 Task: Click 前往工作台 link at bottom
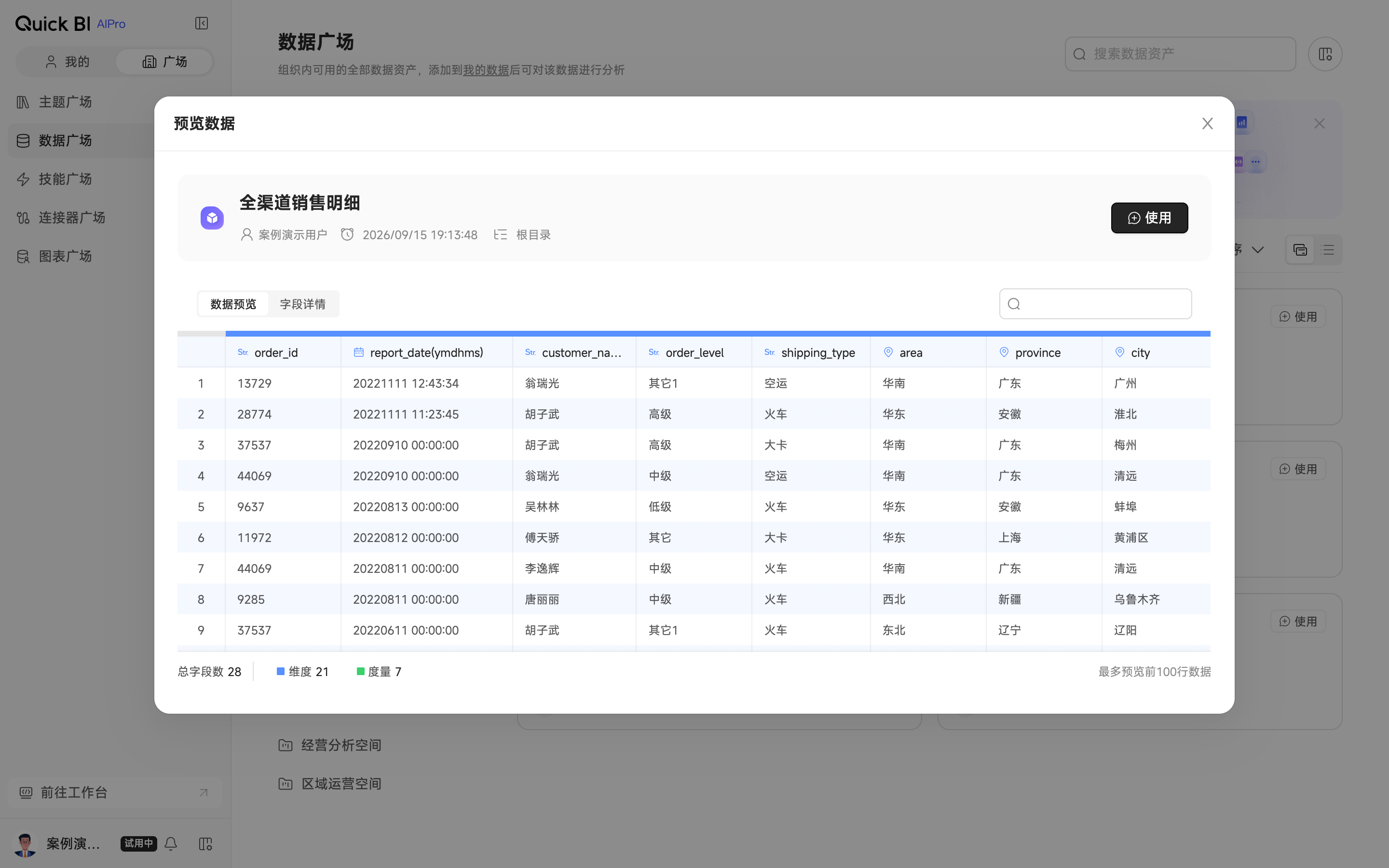115,792
